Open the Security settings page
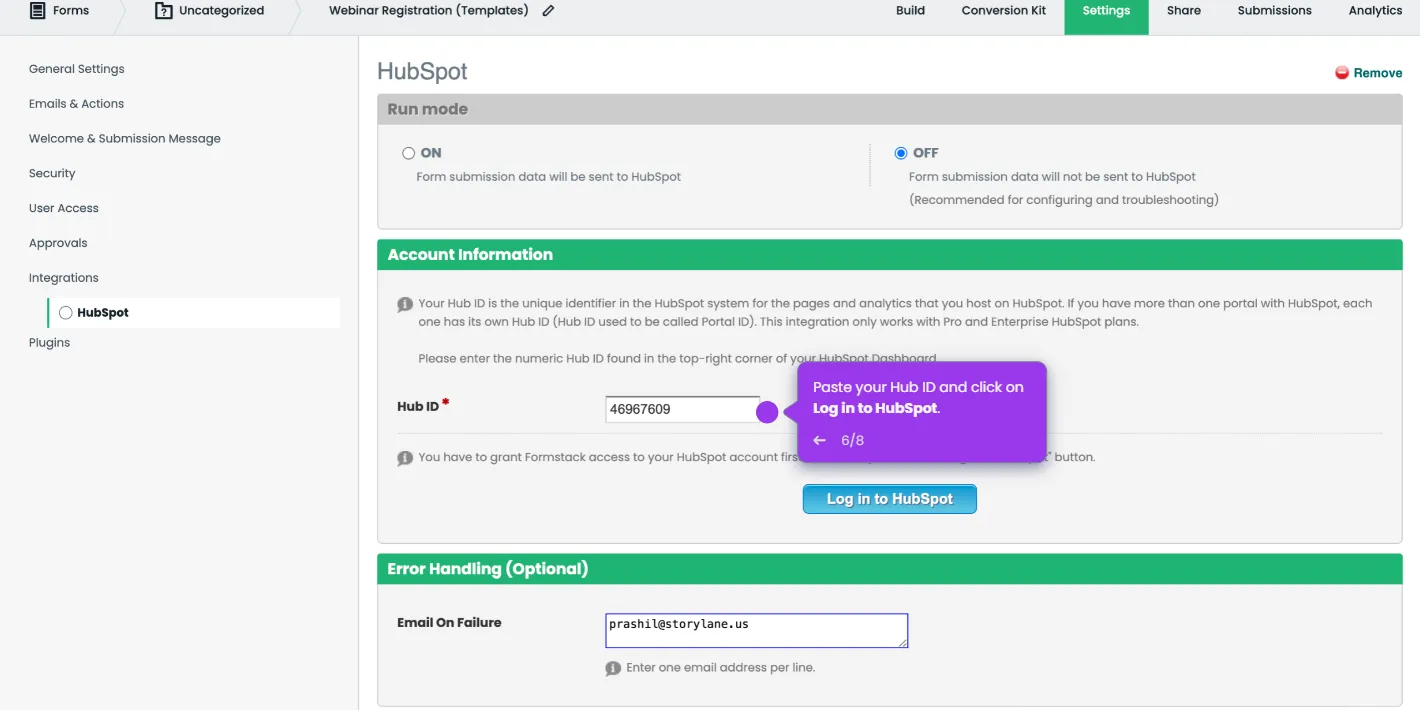 [x=52, y=173]
